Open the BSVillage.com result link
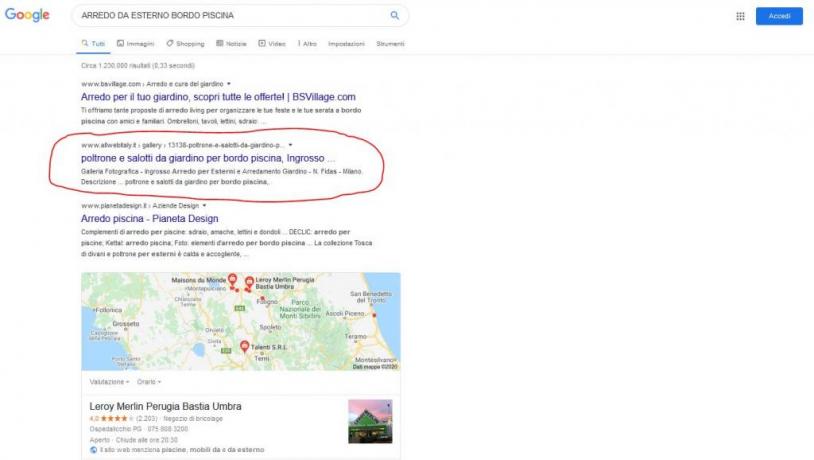 point(218,97)
